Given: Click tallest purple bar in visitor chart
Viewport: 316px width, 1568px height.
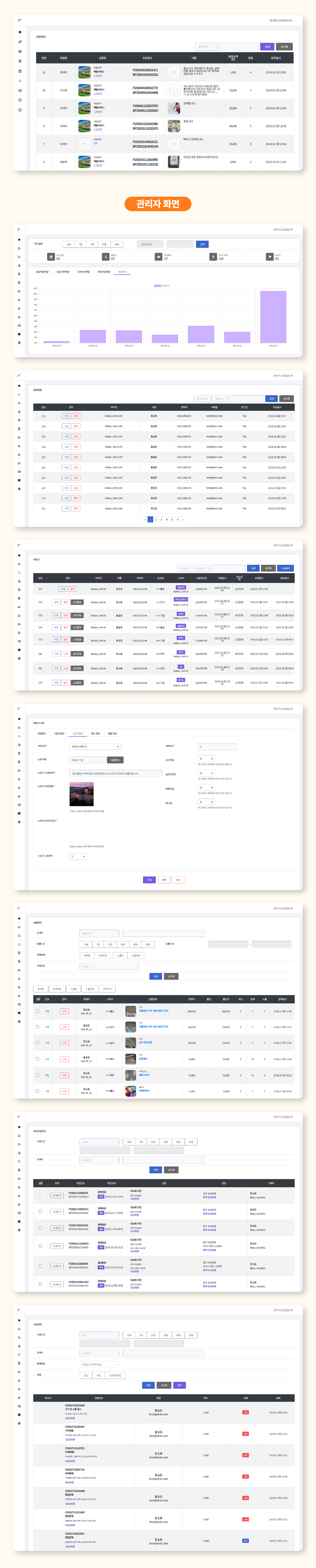Looking at the screenshot, I should point(273,317).
